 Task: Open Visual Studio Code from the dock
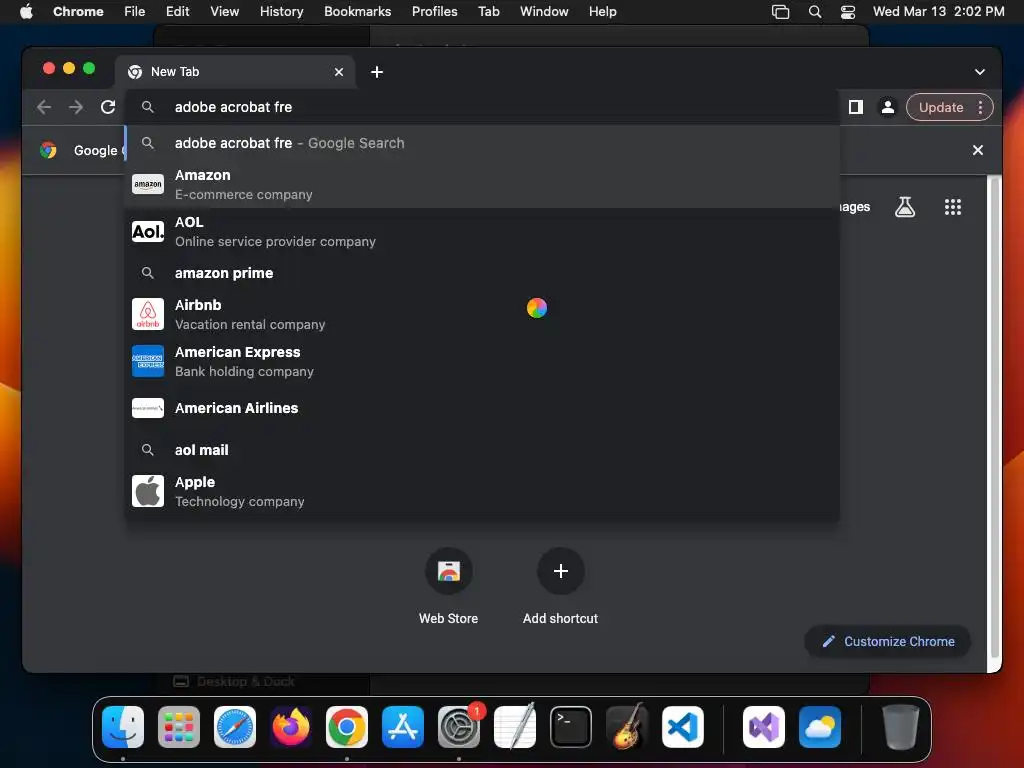pyautogui.click(x=682, y=727)
